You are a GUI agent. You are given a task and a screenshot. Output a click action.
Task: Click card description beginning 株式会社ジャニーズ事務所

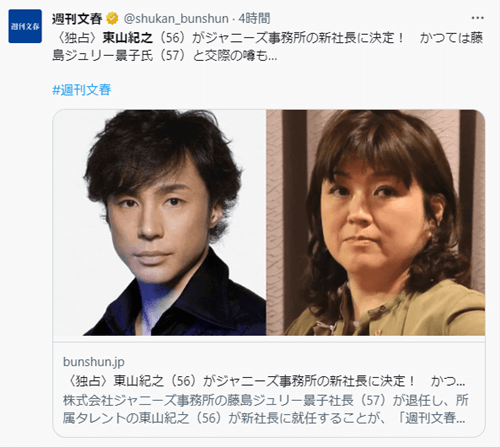266,409
